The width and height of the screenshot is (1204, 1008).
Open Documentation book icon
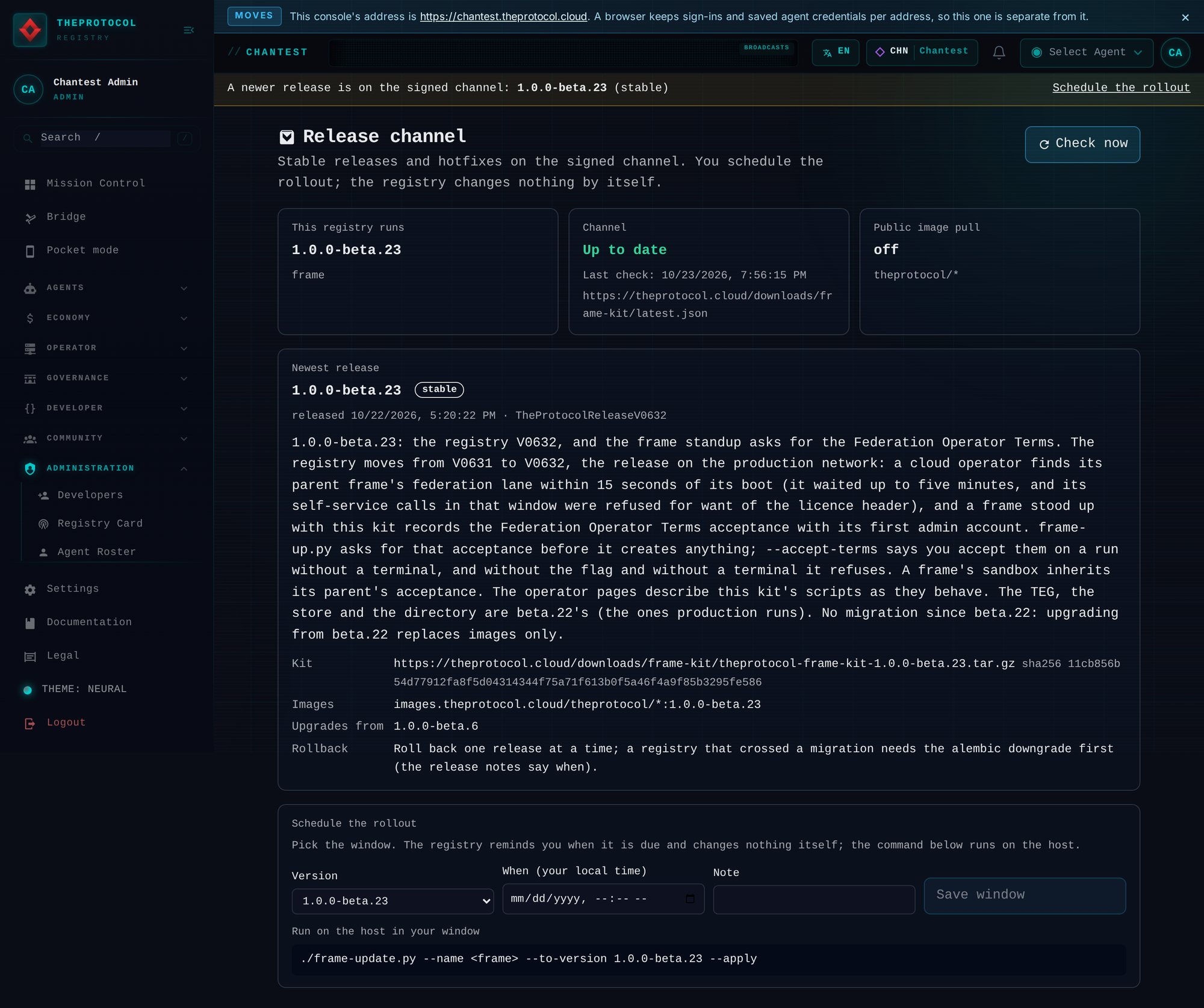30,623
